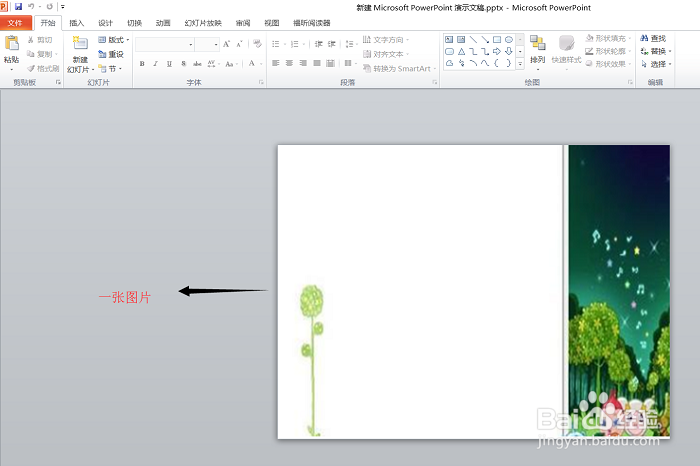Click the 剪切 (Cut) button

(40, 40)
